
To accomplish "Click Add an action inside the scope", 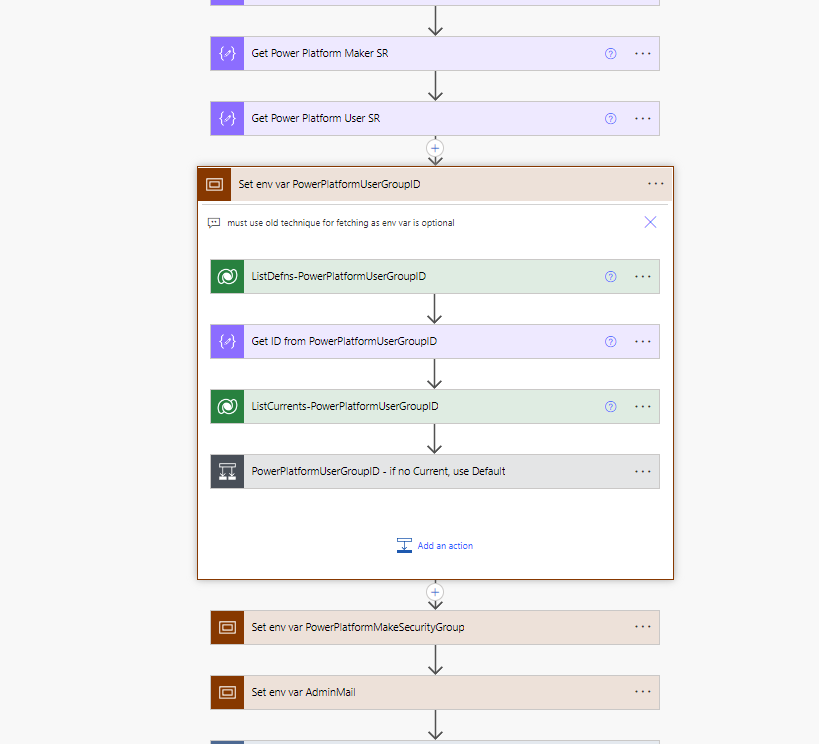I will [435, 545].
